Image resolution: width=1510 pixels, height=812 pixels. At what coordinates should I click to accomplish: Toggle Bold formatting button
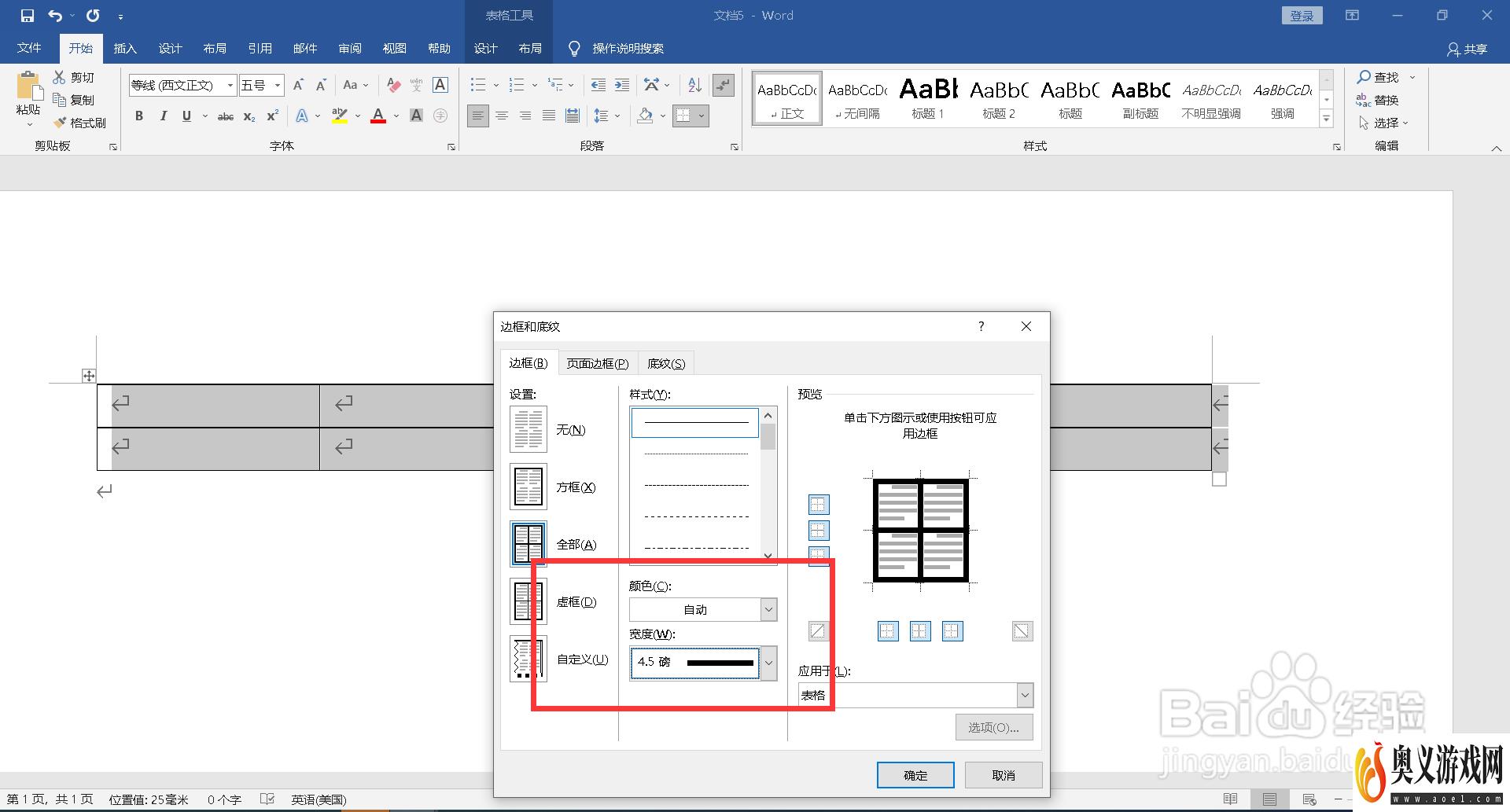click(139, 116)
